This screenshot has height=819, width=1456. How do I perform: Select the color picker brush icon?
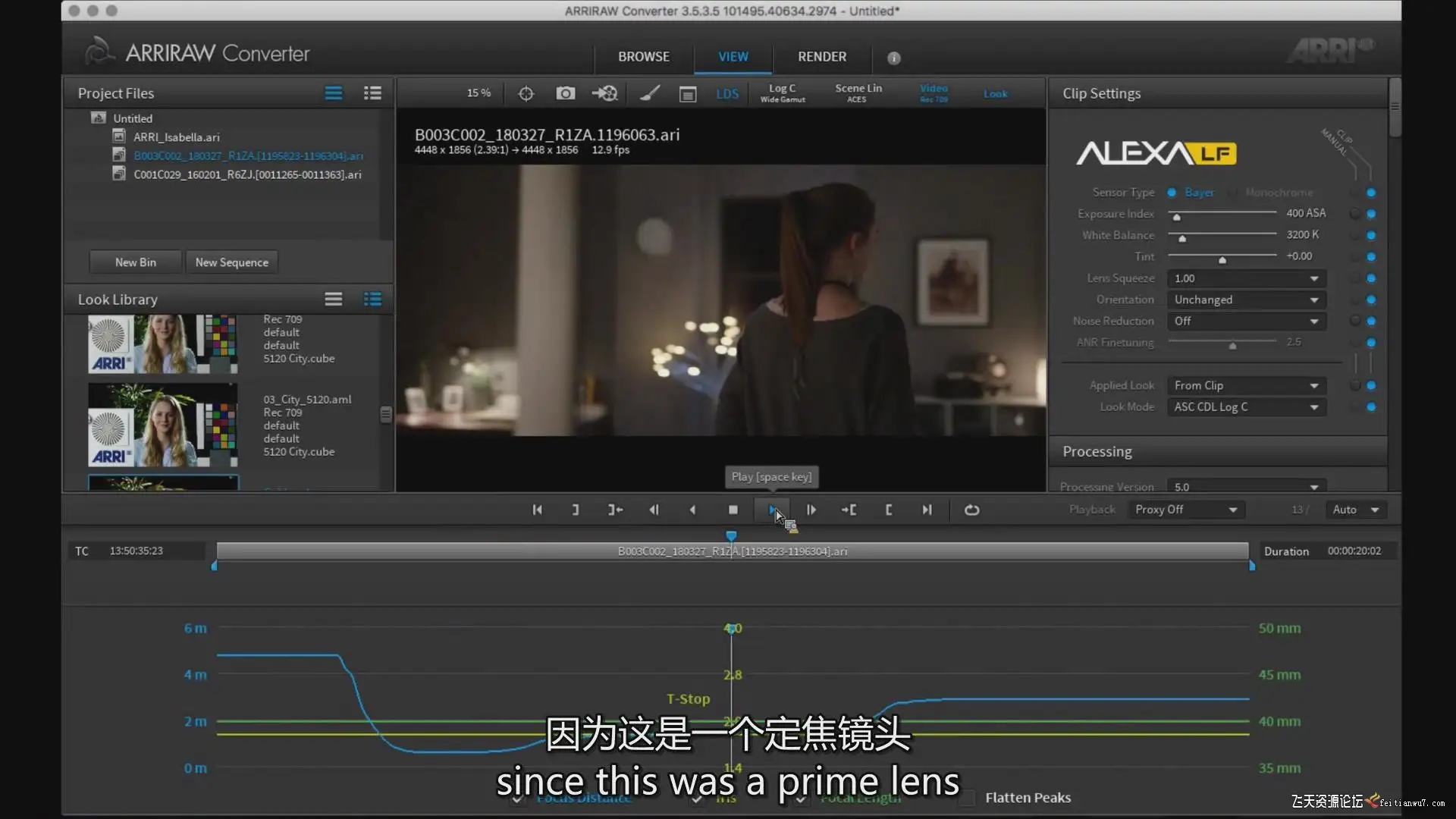click(649, 93)
